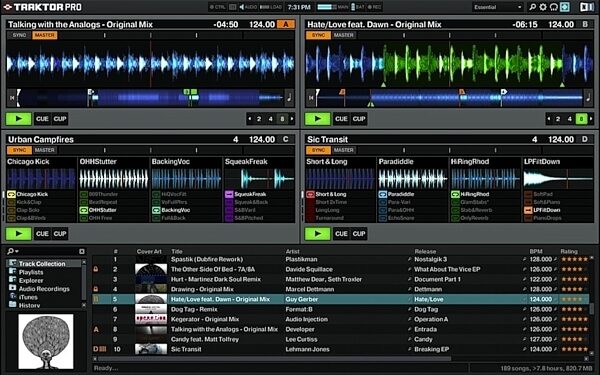Sort the track list by Title column
This screenshot has width=600, height=375.
click(177, 251)
